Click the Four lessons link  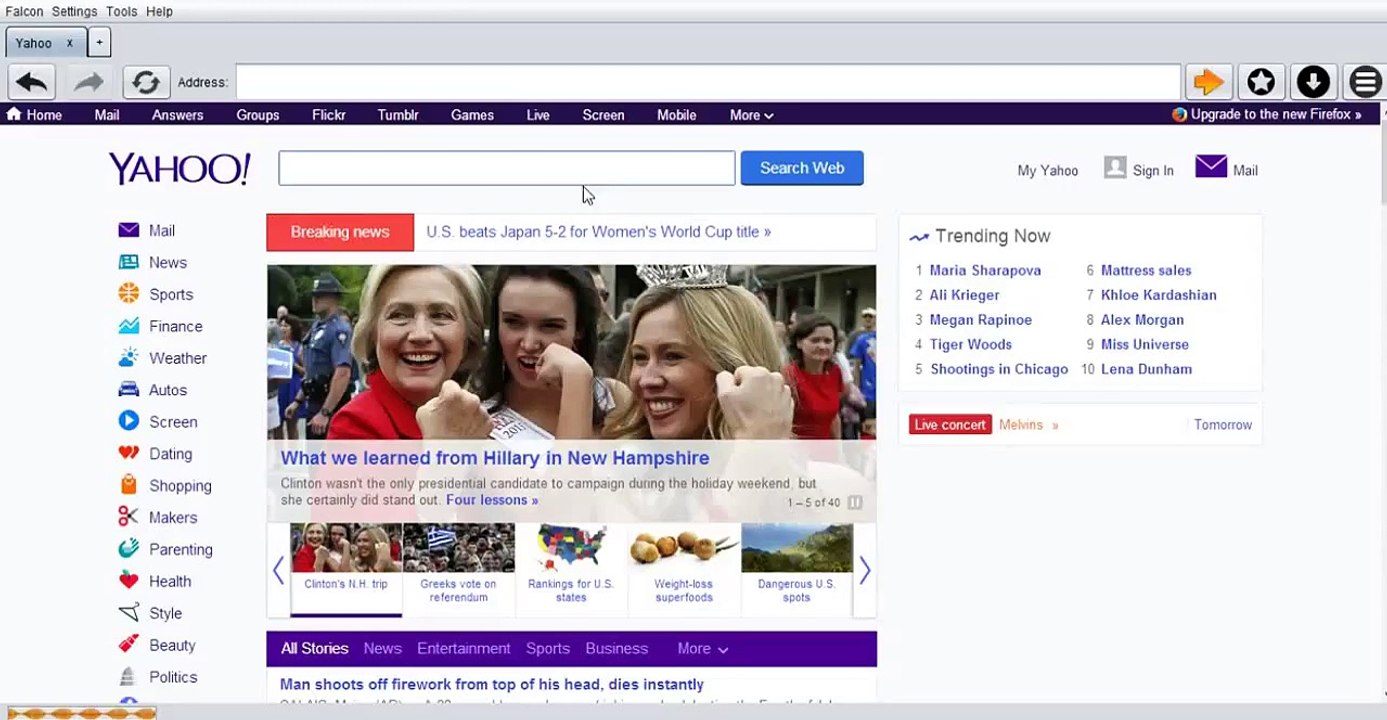492,500
